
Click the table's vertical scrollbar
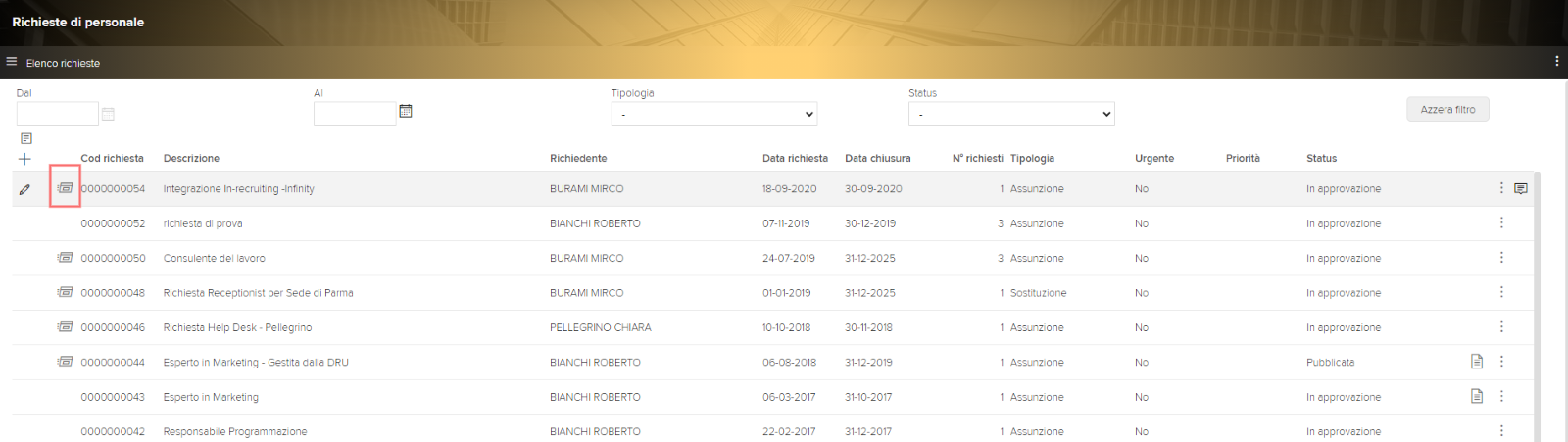coord(1537,307)
